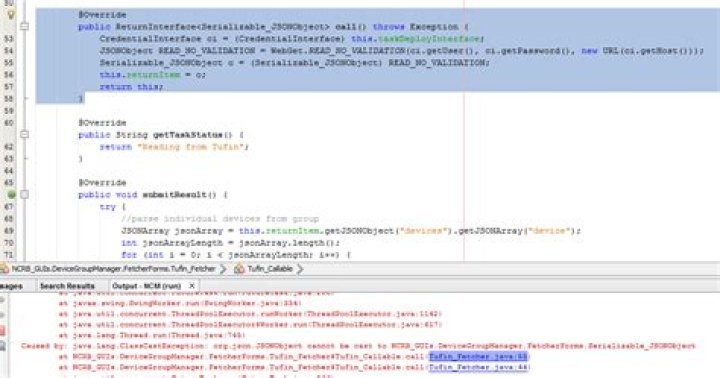Click 'int jsonArrayLength' declaration line

point(231,243)
